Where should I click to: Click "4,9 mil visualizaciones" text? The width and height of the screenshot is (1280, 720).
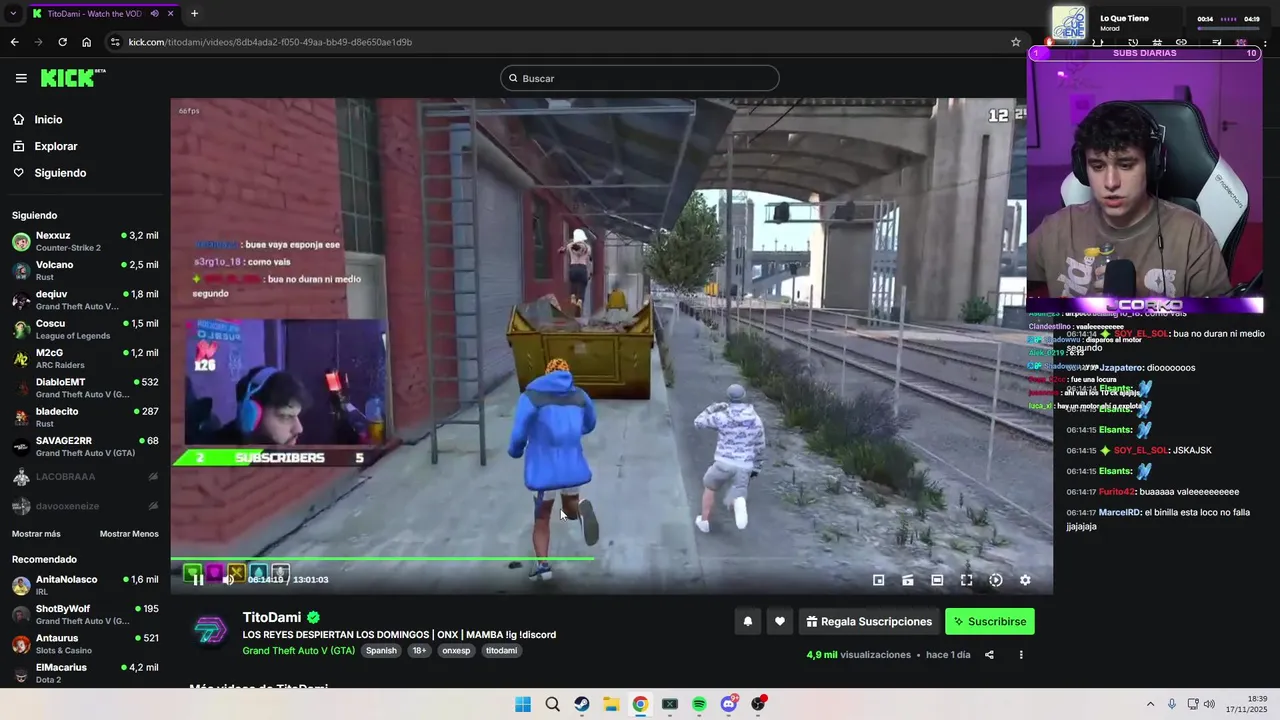click(859, 655)
